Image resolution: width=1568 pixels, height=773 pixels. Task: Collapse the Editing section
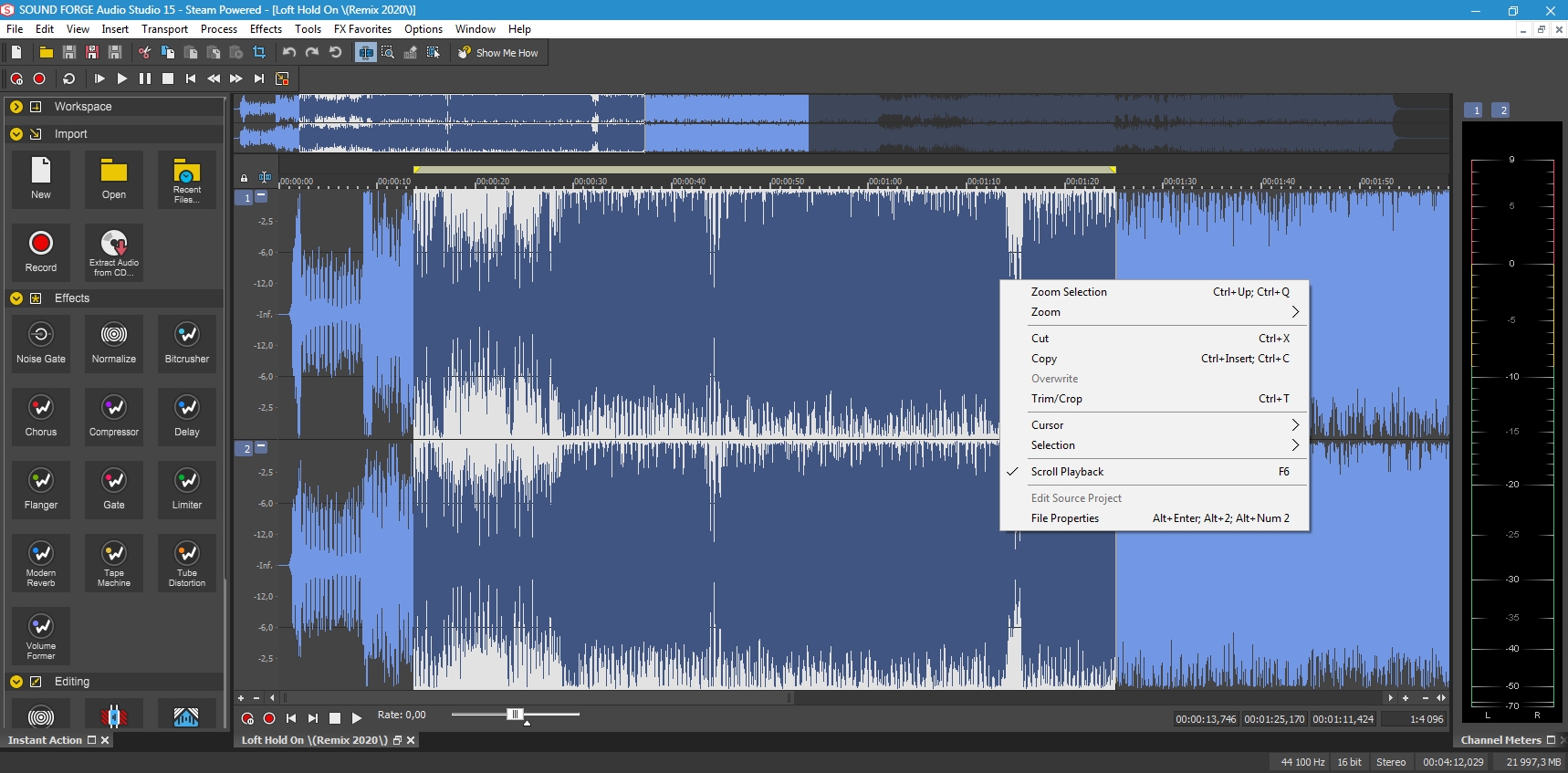tap(16, 682)
